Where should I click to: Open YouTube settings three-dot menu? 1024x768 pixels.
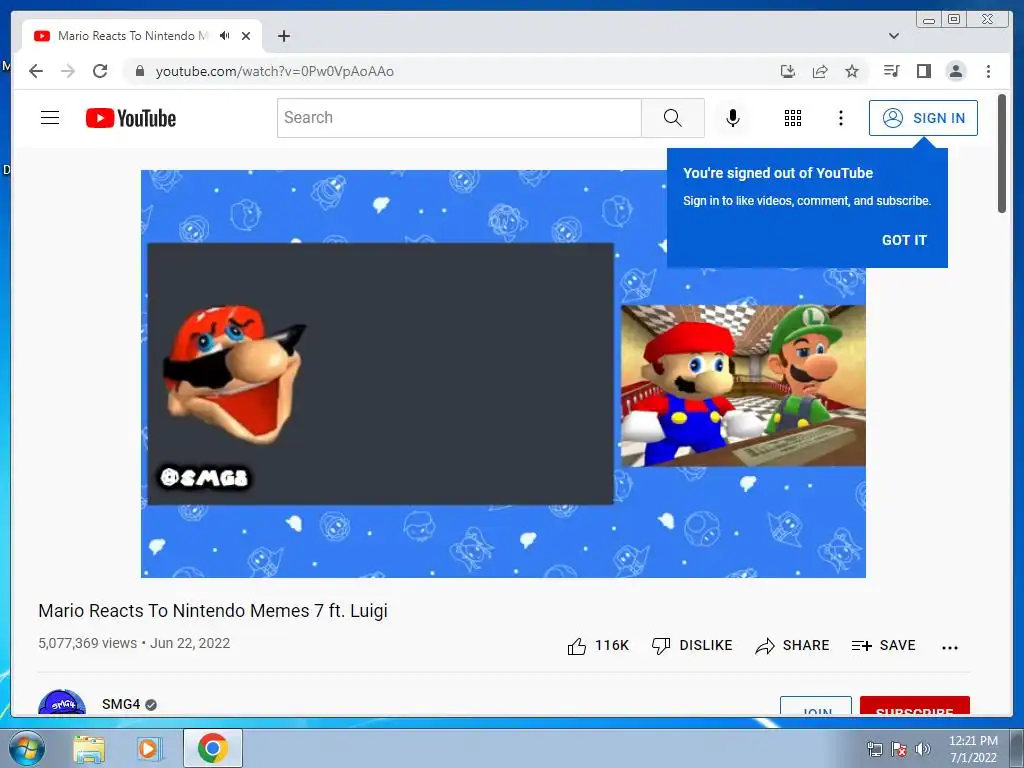[x=840, y=118]
